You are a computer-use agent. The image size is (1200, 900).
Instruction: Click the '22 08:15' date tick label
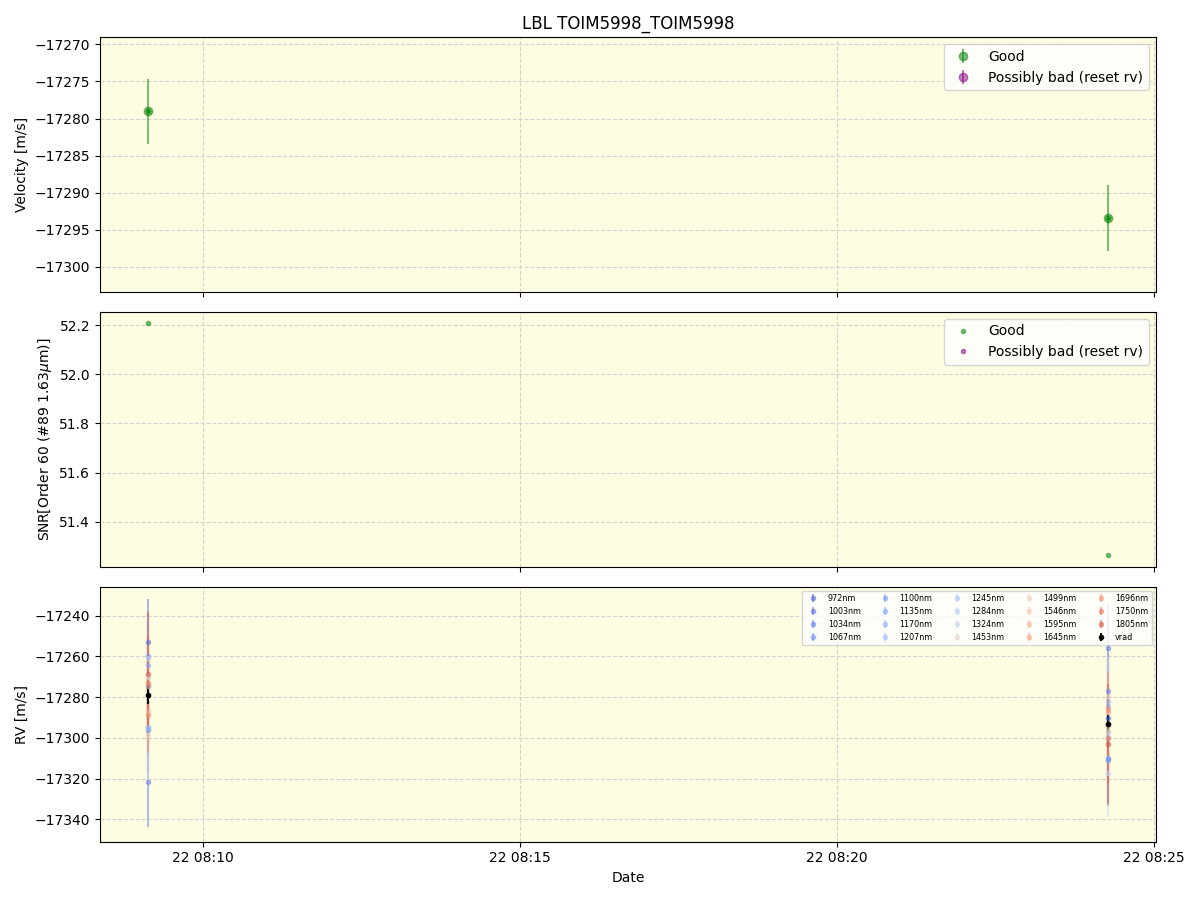pyautogui.click(x=520, y=857)
